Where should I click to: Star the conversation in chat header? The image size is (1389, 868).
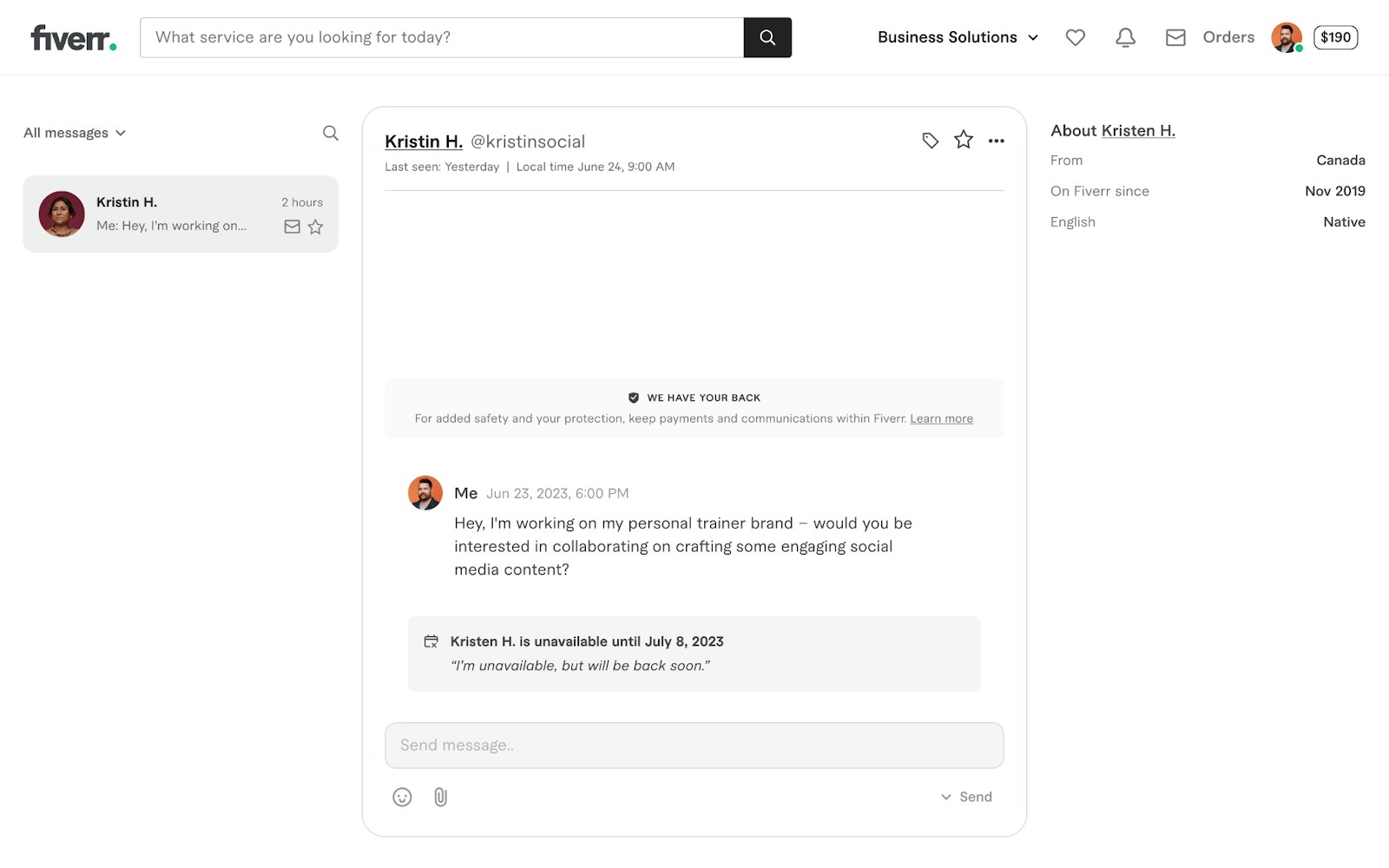point(964,140)
